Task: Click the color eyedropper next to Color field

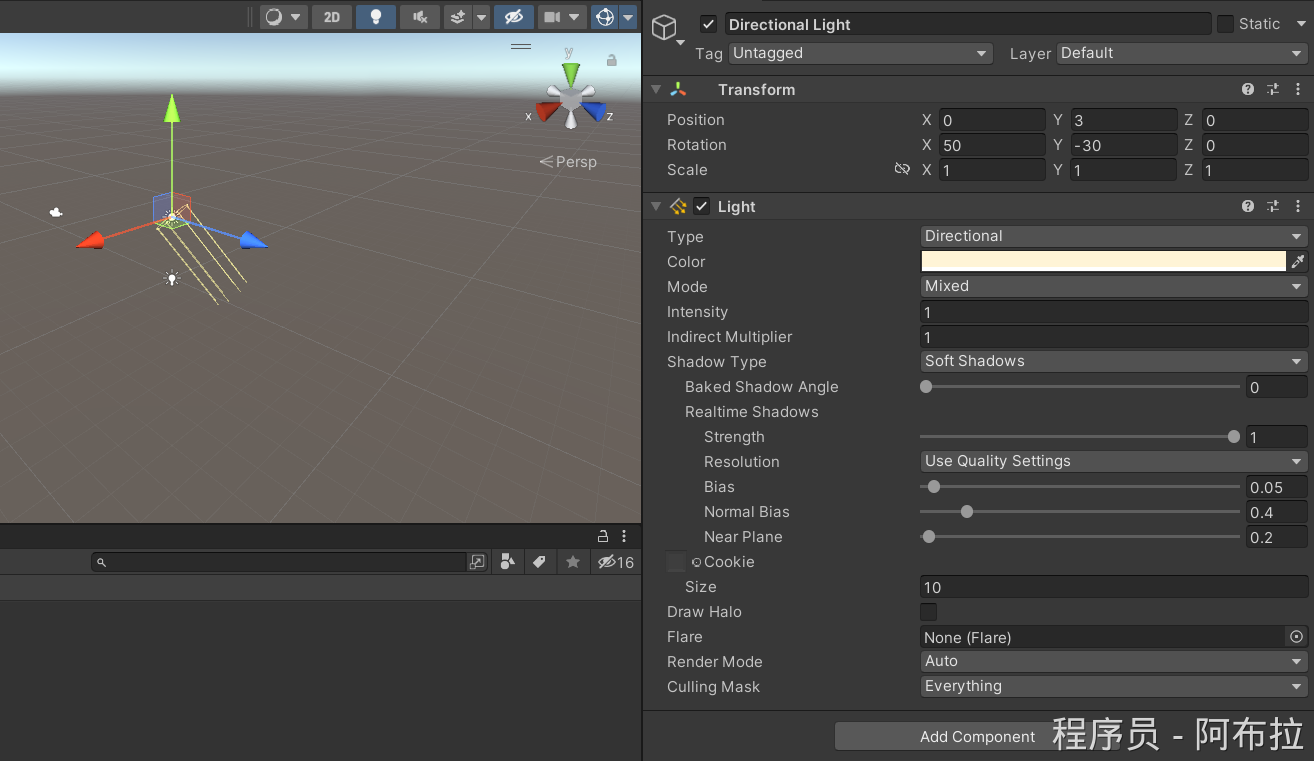Action: pyautogui.click(x=1298, y=262)
